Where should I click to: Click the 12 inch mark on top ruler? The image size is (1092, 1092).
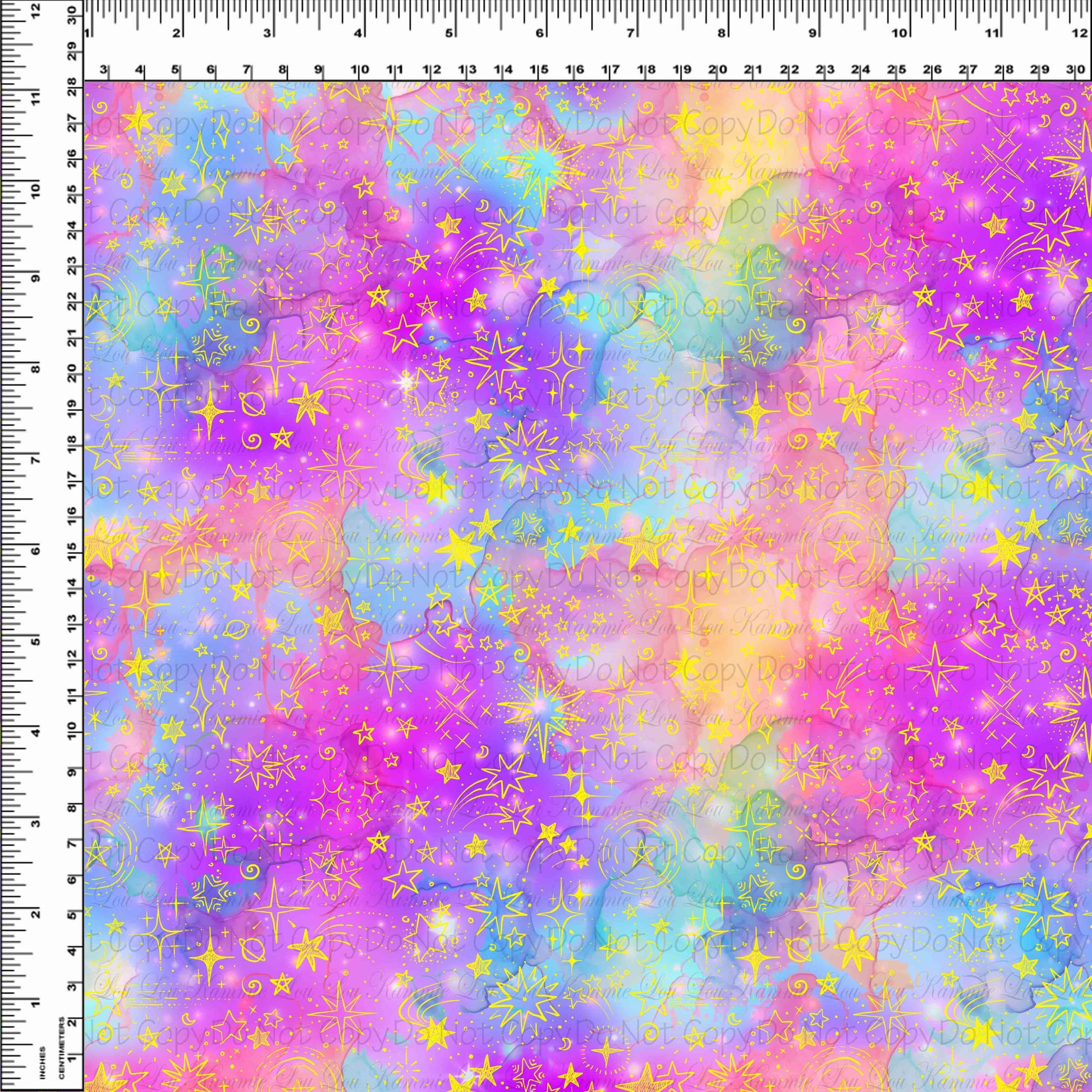pos(1077,33)
